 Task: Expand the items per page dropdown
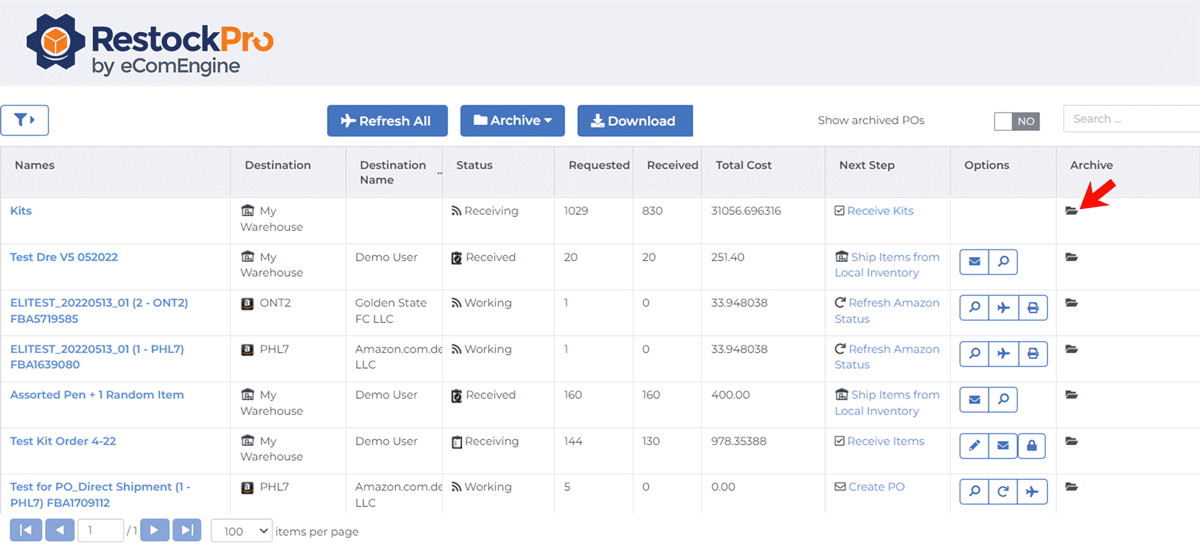pos(241,531)
